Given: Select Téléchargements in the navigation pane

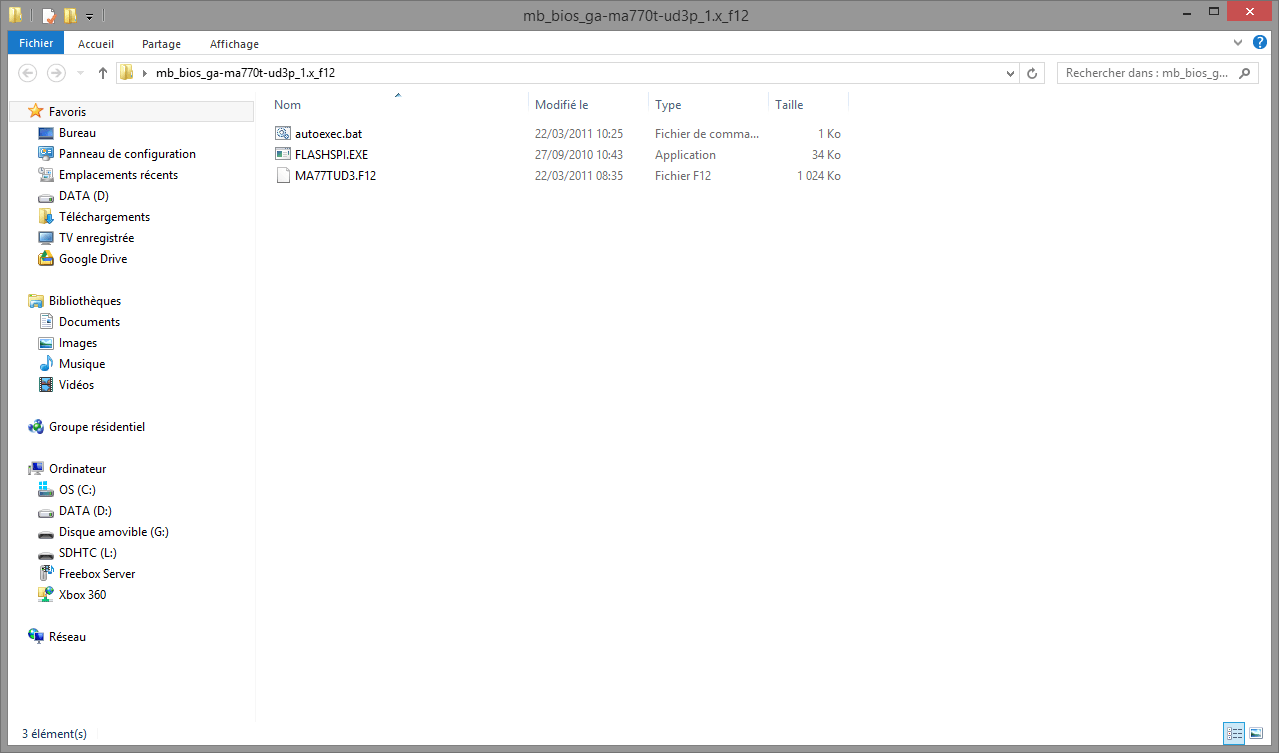Looking at the screenshot, I should (x=104, y=217).
